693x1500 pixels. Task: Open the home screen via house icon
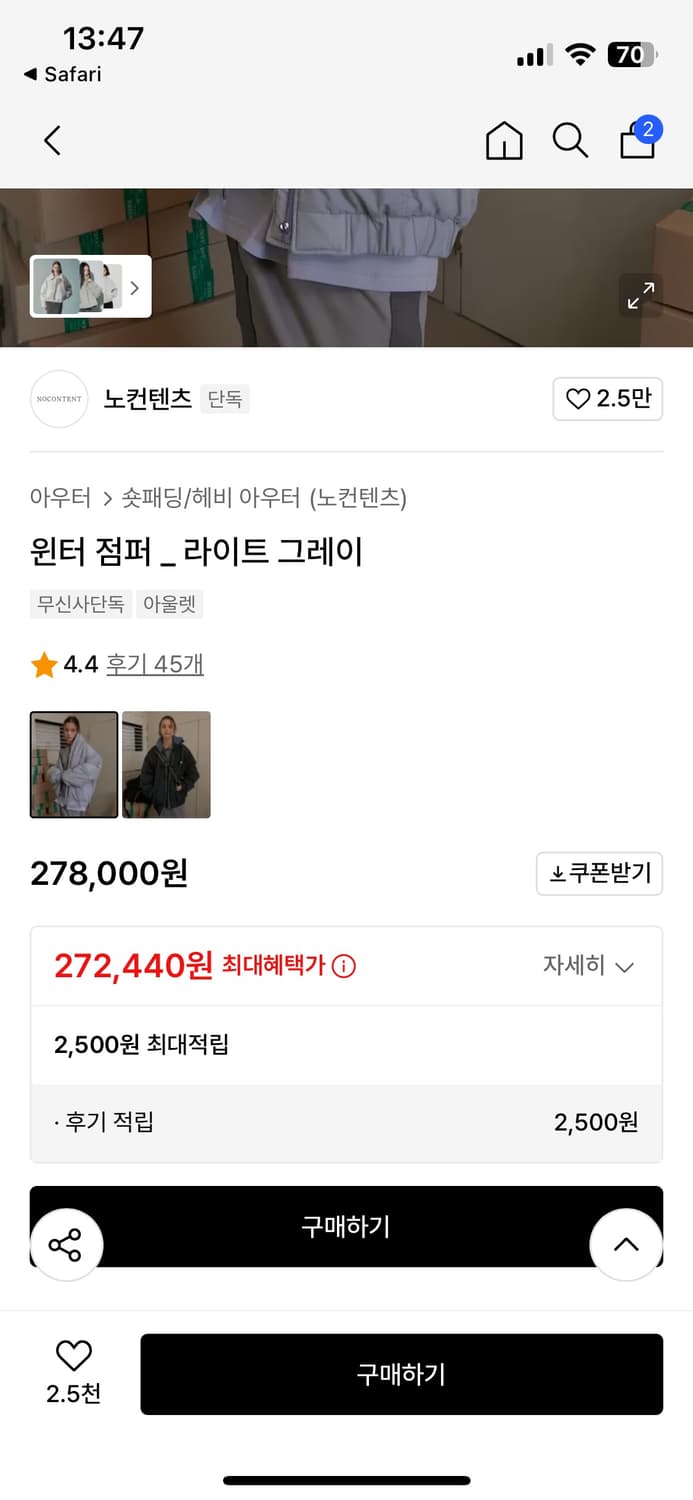[x=504, y=141]
